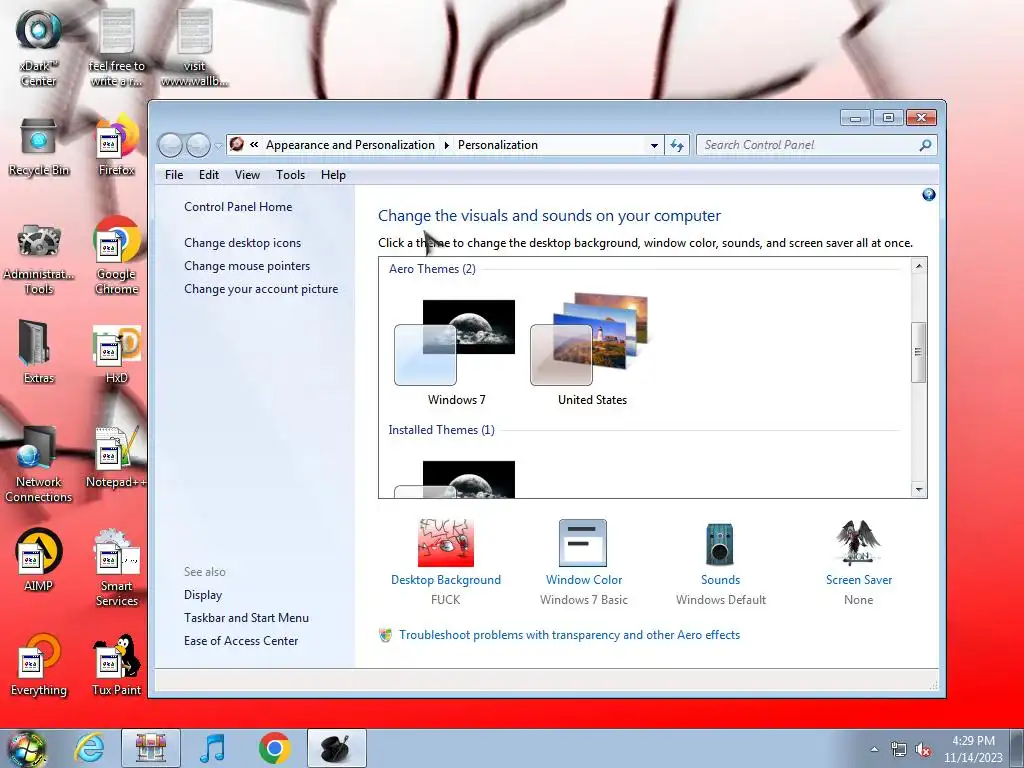Open the Smart Services desktop shortcut

point(117,567)
